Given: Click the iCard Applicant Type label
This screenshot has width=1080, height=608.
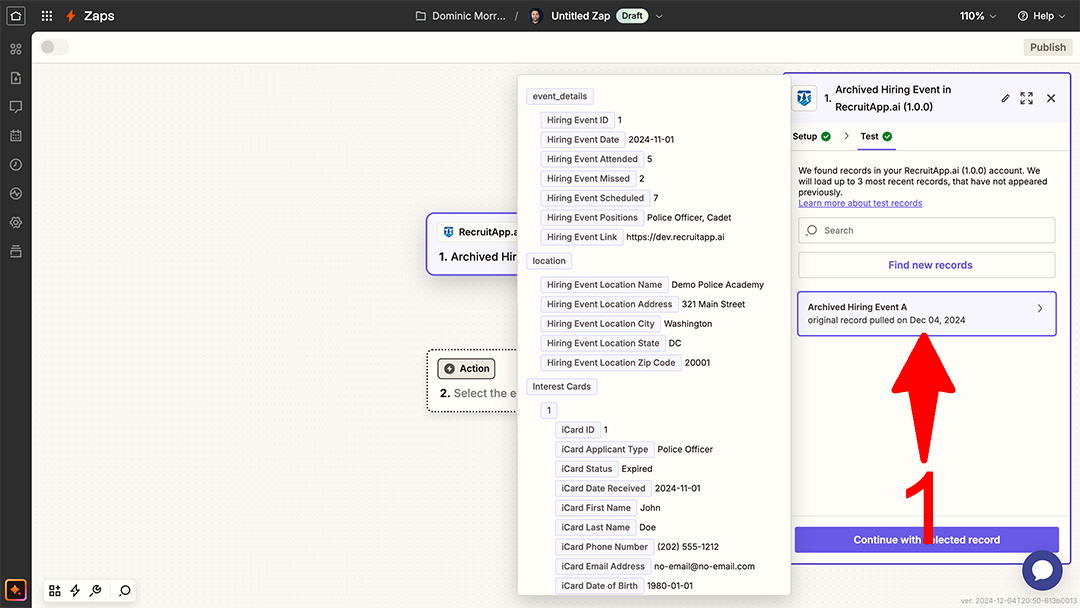Looking at the screenshot, I should [605, 449].
